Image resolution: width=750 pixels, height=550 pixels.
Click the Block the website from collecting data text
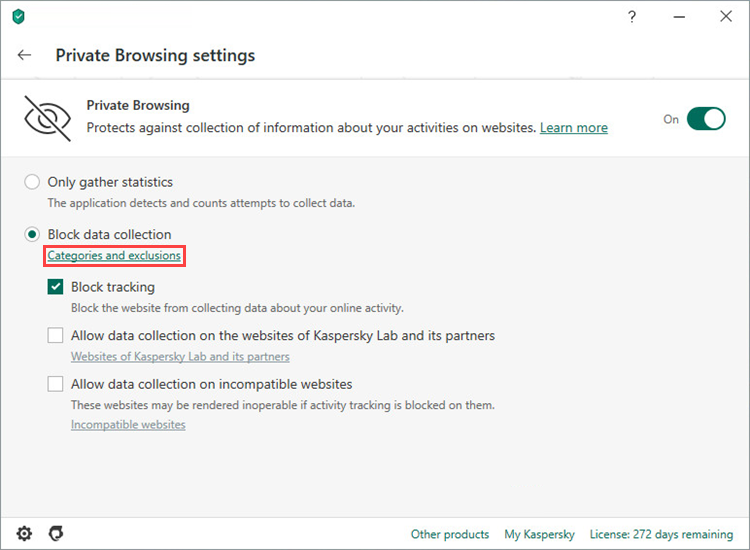click(237, 308)
